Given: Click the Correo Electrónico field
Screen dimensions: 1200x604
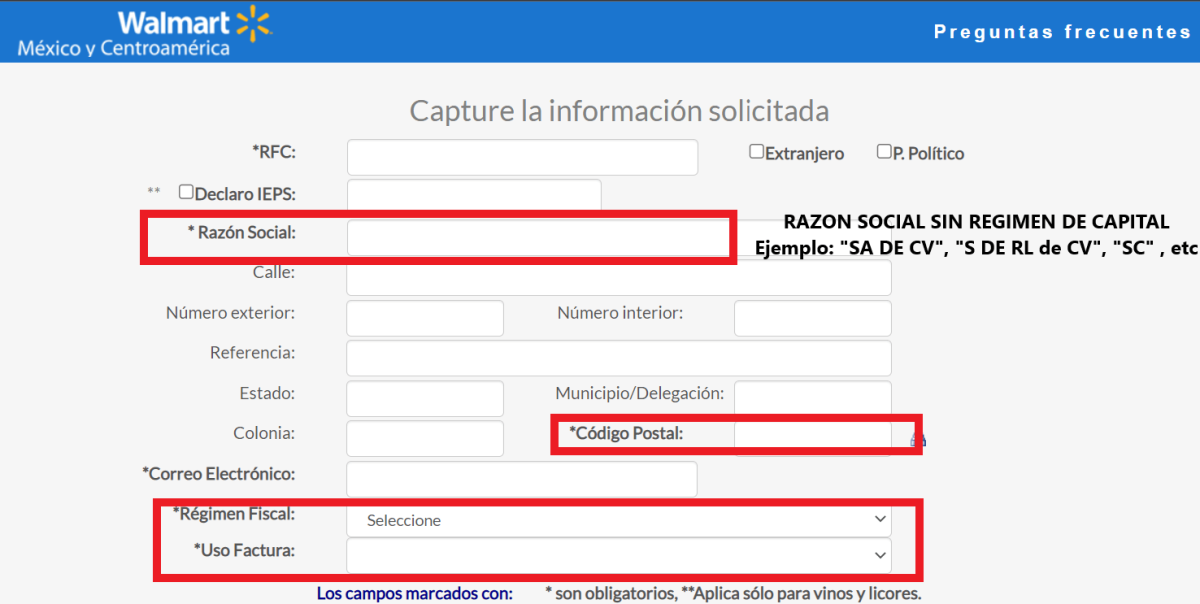Looking at the screenshot, I should click(522, 479).
